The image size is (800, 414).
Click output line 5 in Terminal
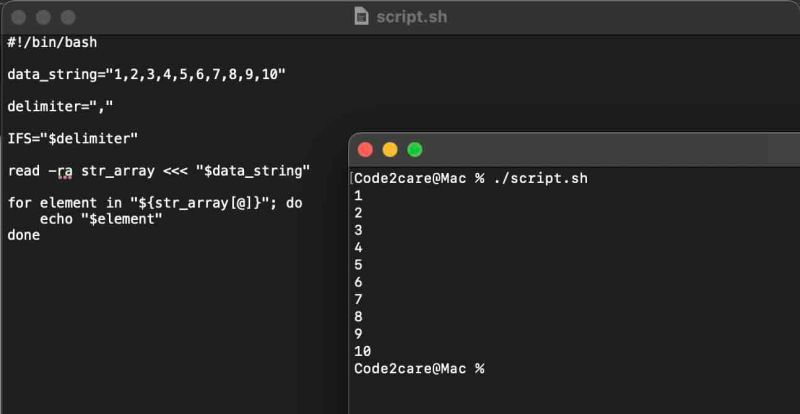coord(358,265)
